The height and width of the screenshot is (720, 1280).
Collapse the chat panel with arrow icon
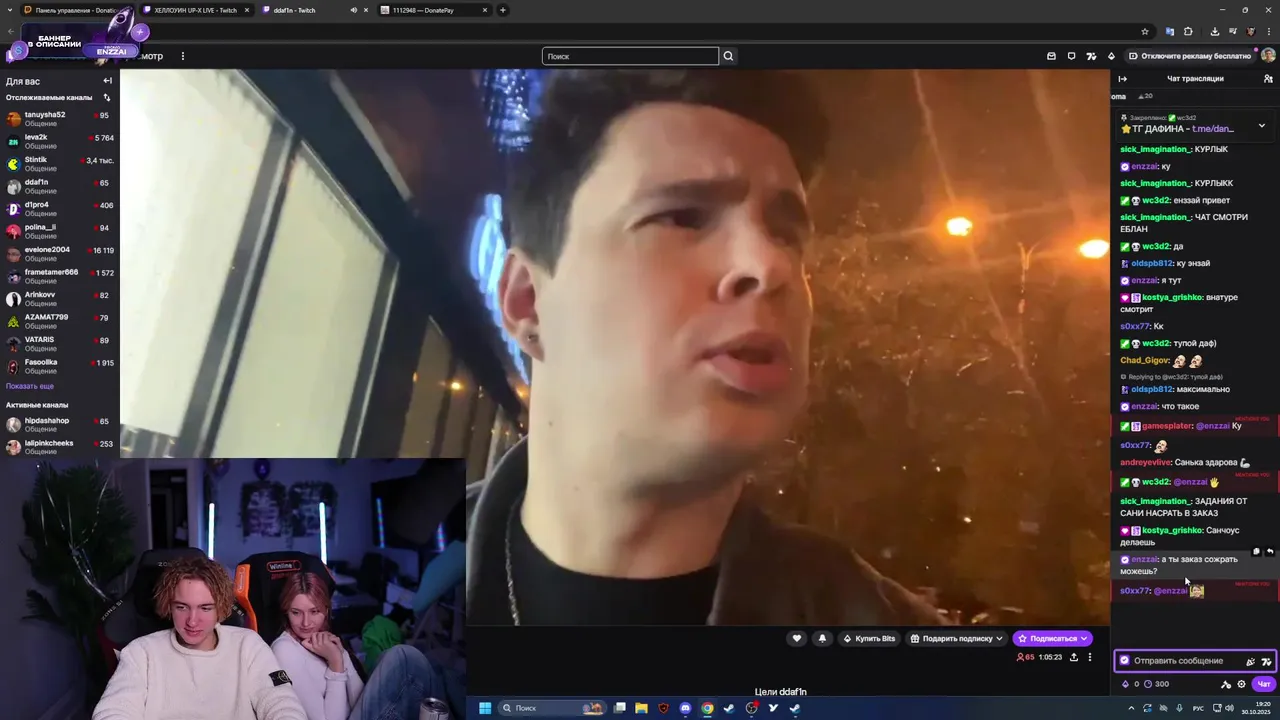pyautogui.click(x=1122, y=79)
